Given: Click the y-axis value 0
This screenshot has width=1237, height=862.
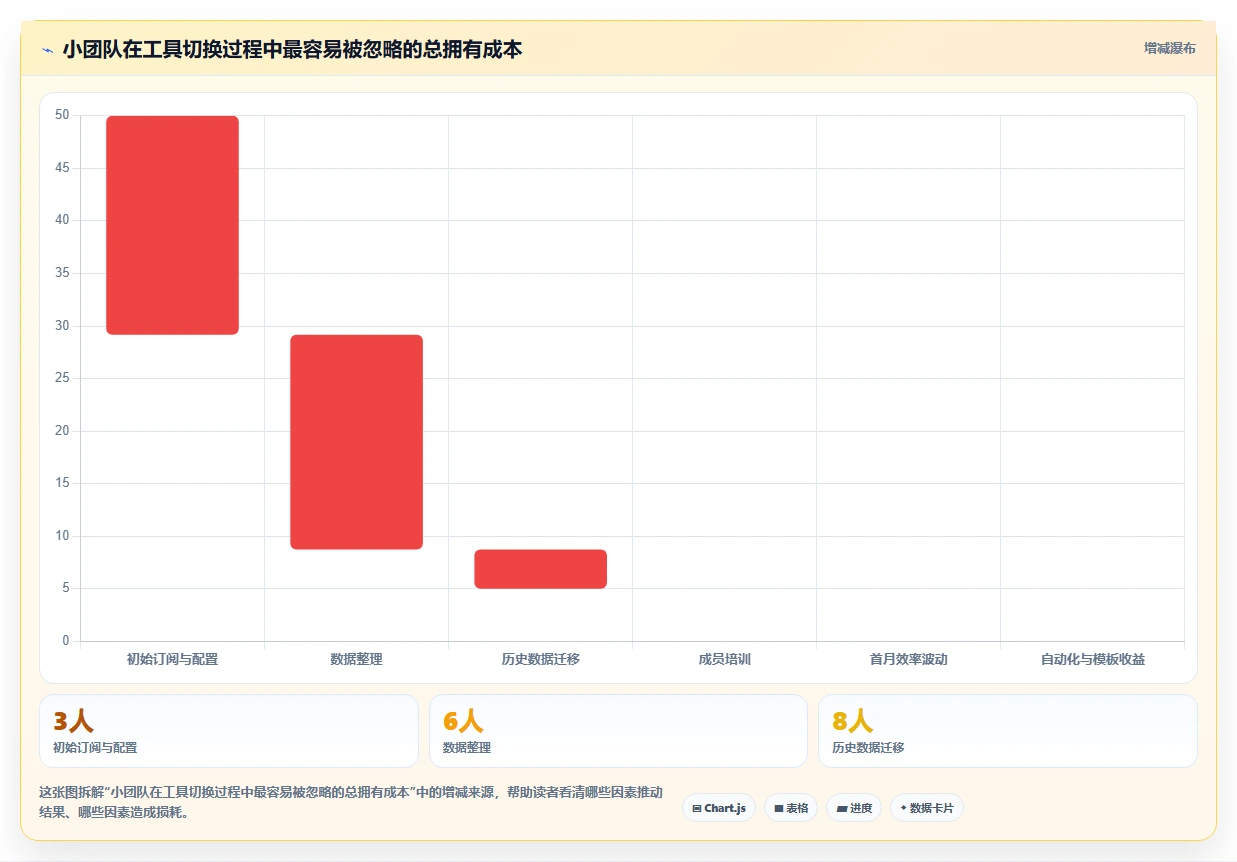Looking at the screenshot, I should point(66,641).
